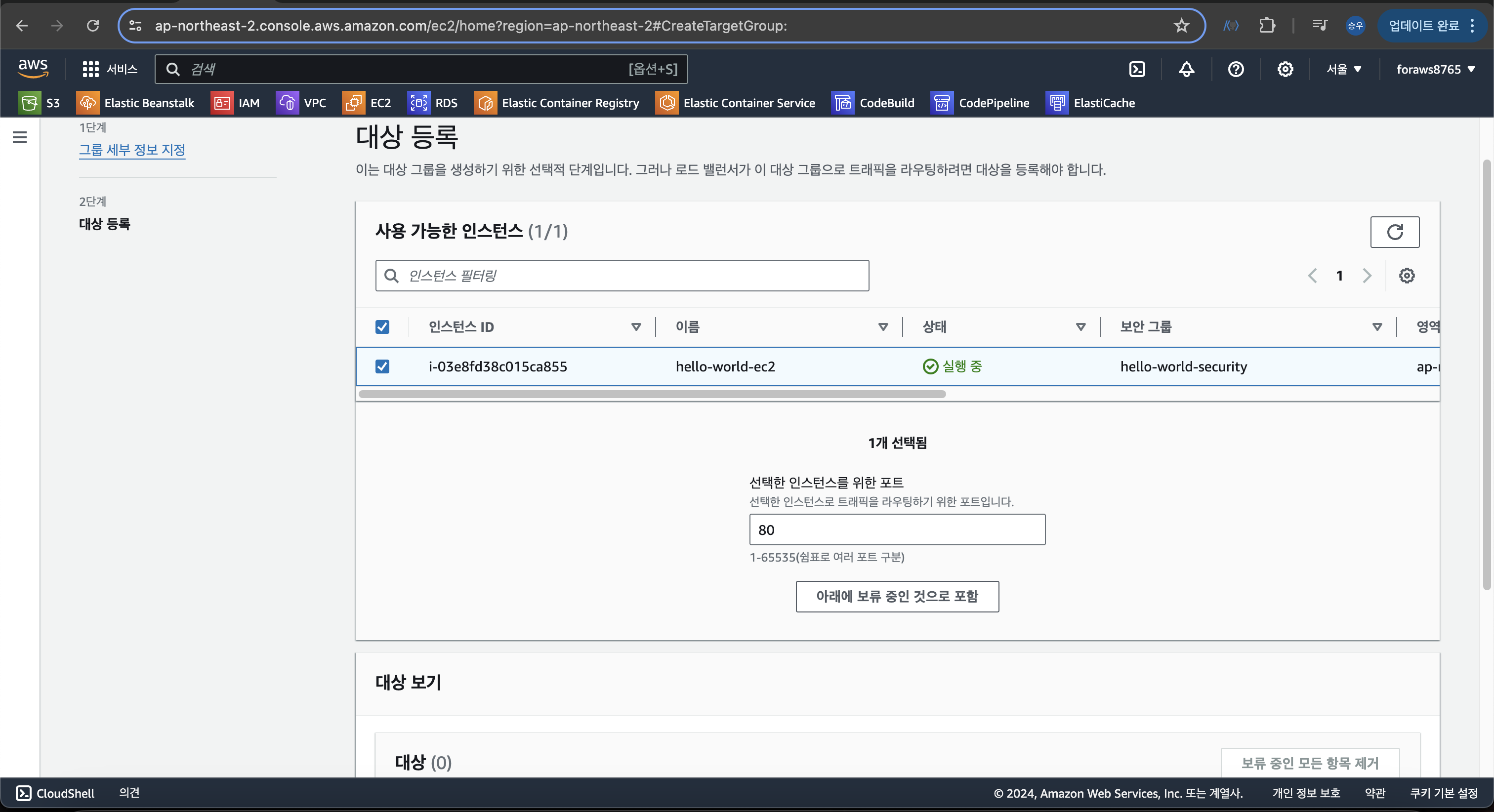Click the include as pending below button
The width and height of the screenshot is (1494, 812).
click(x=897, y=596)
